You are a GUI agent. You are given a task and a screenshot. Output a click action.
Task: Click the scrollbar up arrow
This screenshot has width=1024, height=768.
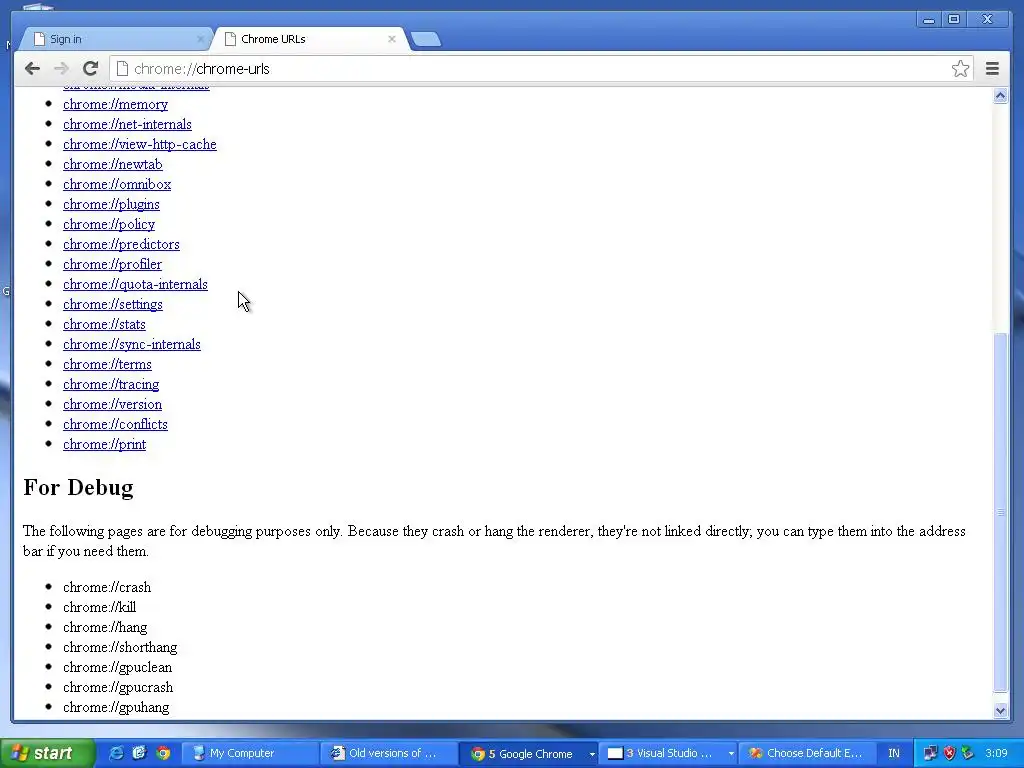1000,96
